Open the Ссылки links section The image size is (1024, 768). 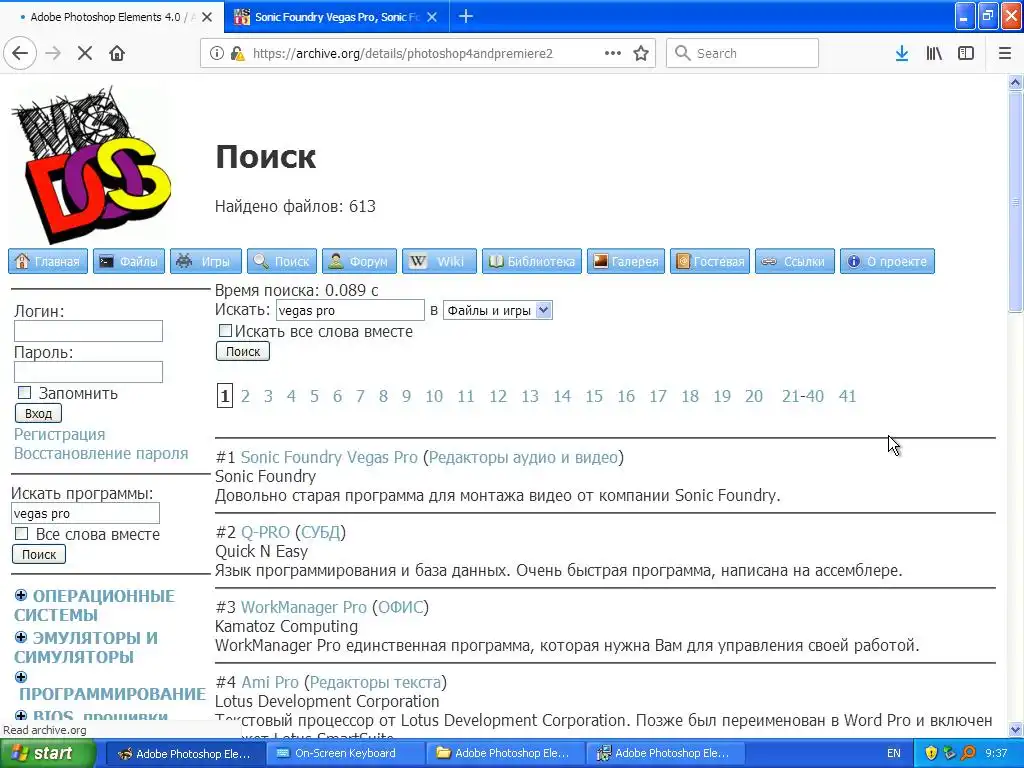tap(795, 261)
